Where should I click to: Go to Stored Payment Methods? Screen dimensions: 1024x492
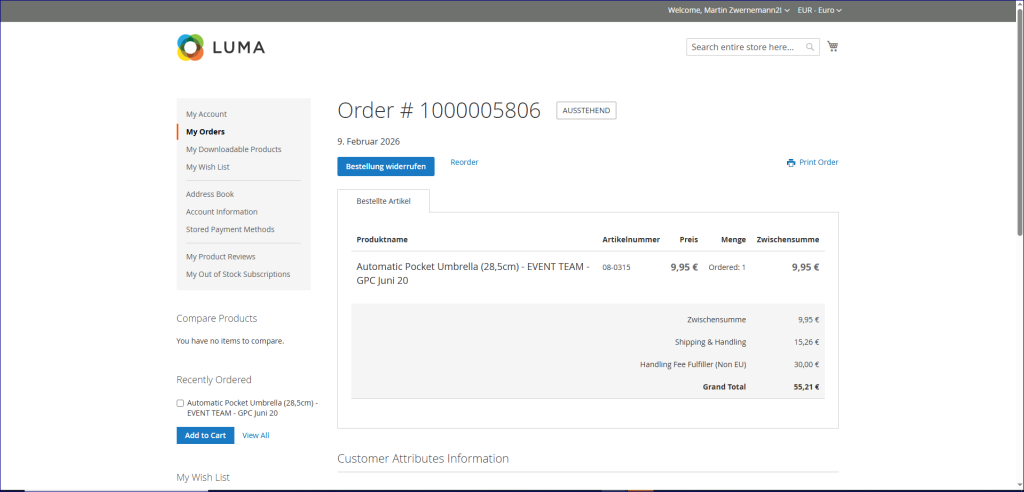click(x=230, y=229)
